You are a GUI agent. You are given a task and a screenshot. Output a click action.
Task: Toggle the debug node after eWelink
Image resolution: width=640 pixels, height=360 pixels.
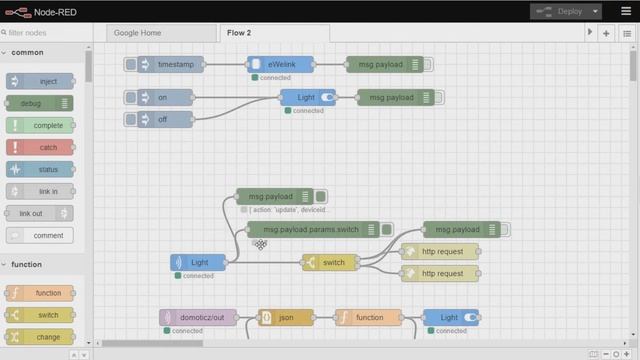(428, 64)
